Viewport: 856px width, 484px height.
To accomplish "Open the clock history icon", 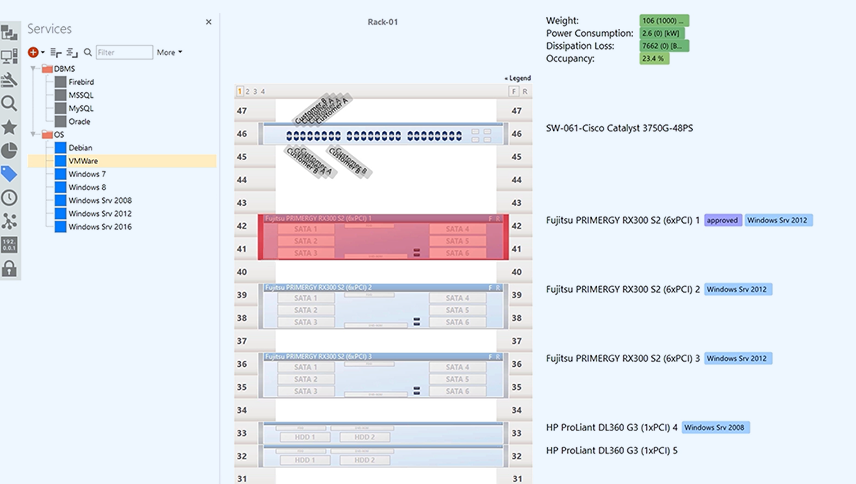I will (10, 198).
